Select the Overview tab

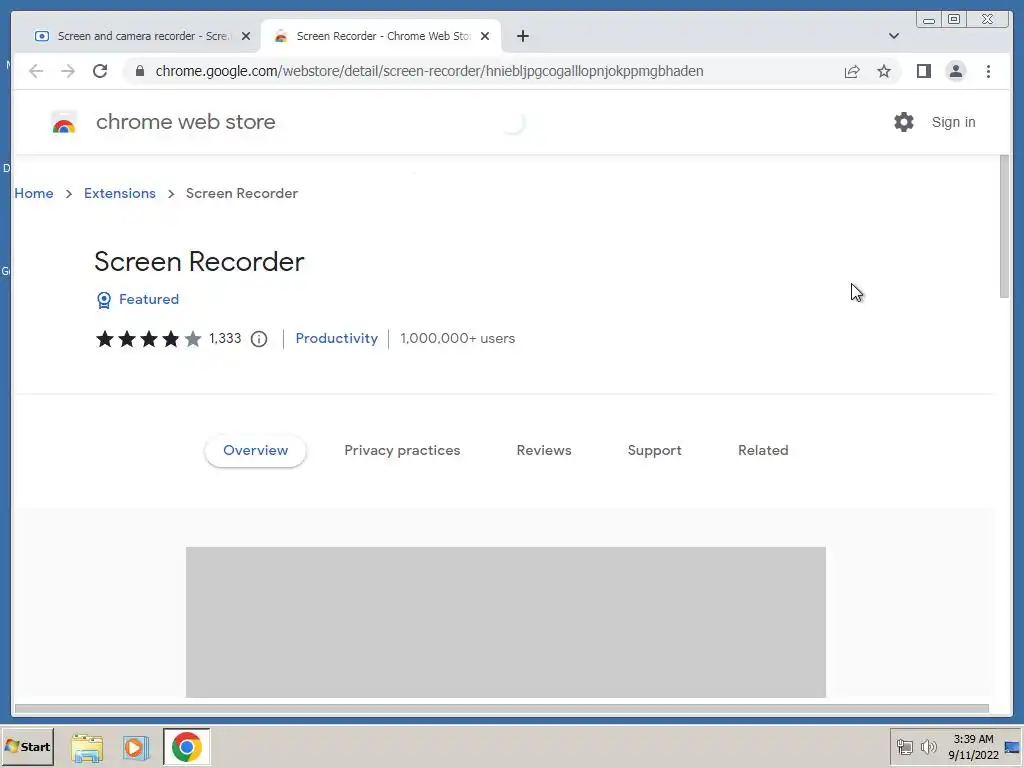coord(255,451)
